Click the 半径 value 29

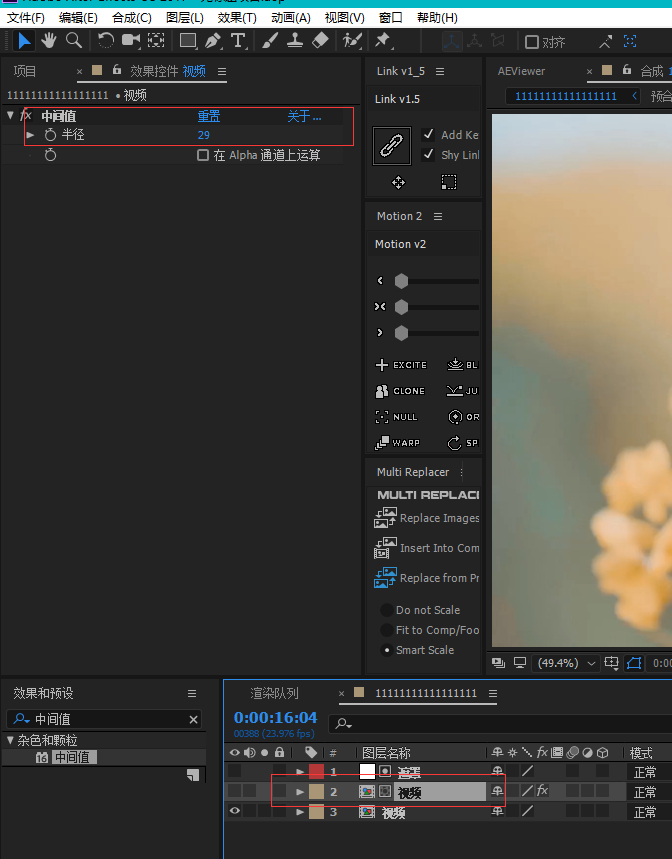coord(204,135)
